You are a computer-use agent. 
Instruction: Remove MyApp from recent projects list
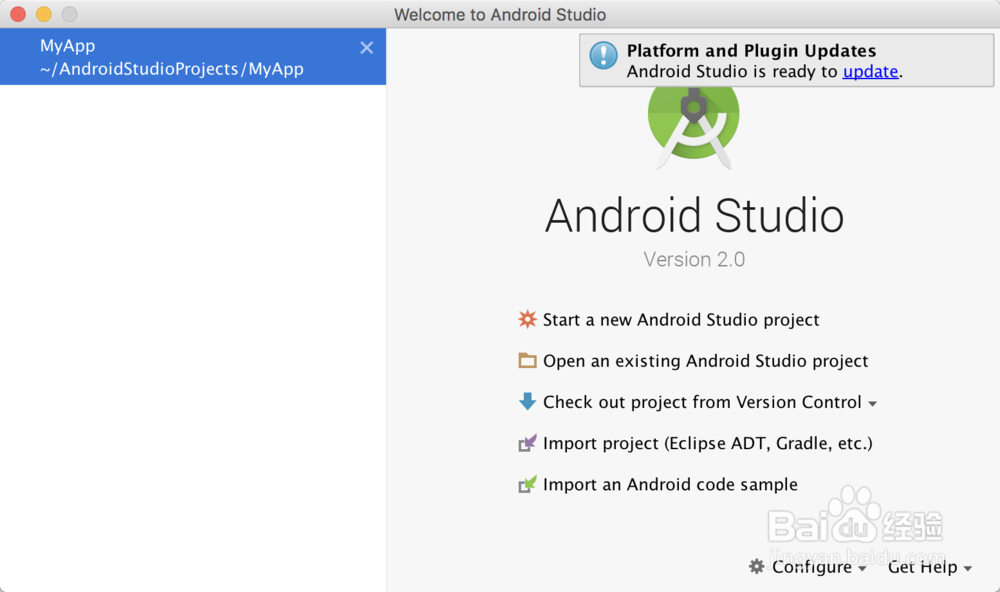[x=366, y=46]
